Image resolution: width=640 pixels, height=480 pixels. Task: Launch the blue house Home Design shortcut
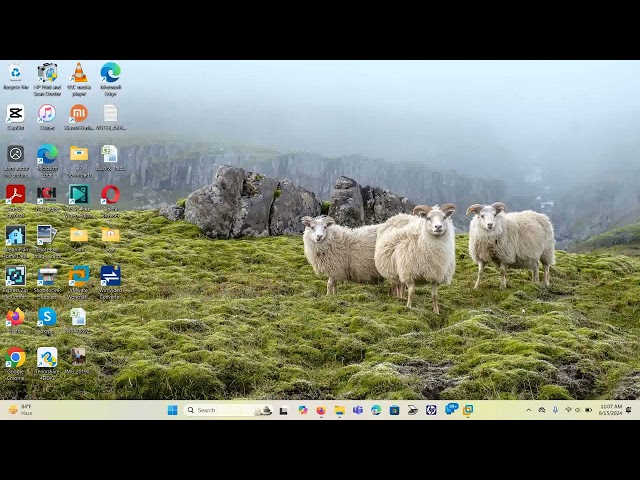(16, 235)
